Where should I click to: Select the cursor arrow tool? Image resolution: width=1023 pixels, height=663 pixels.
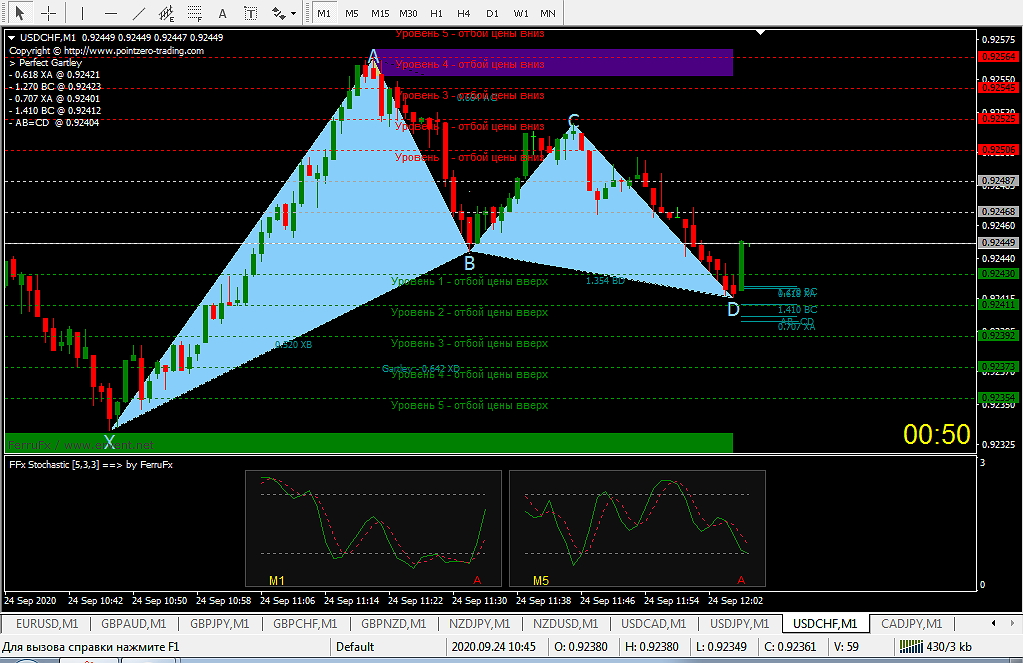coord(20,13)
